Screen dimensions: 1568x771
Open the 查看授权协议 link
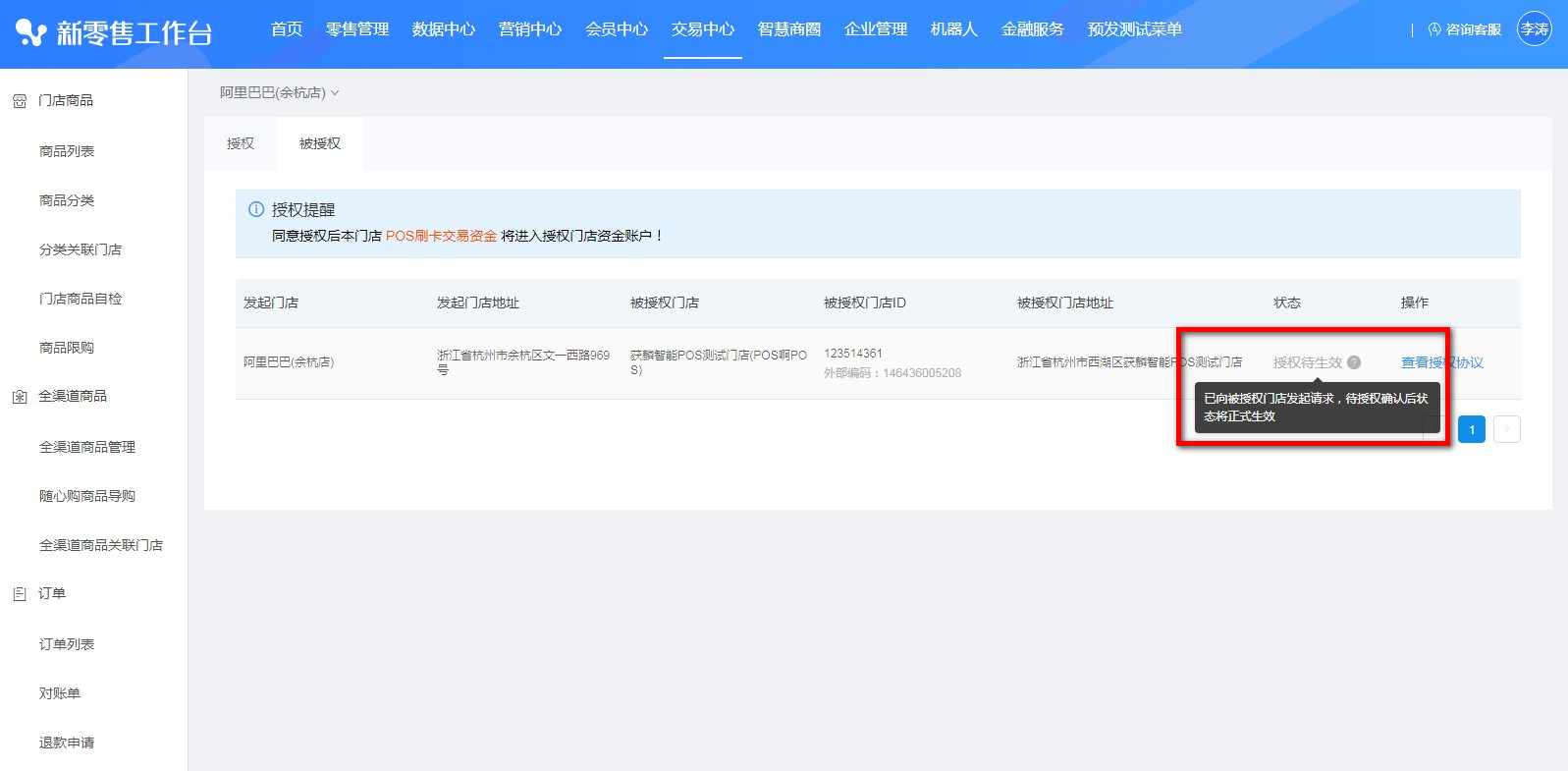pos(1442,362)
